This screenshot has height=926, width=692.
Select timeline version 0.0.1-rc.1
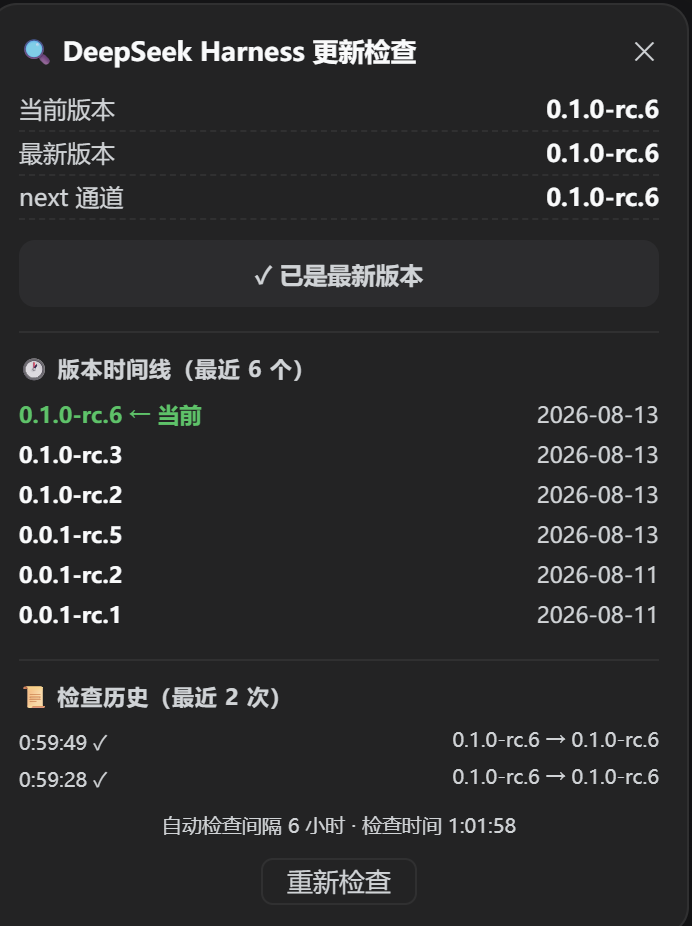point(70,615)
